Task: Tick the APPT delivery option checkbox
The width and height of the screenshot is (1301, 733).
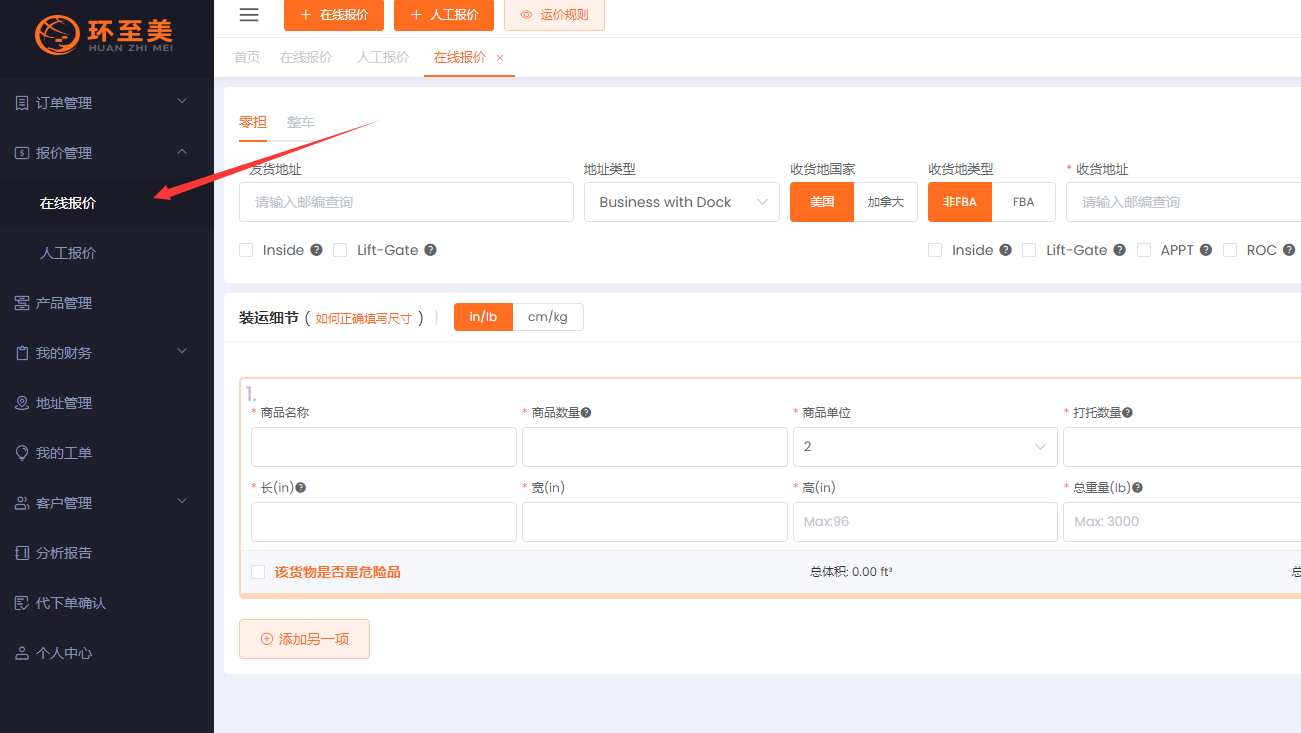Action: (1144, 250)
